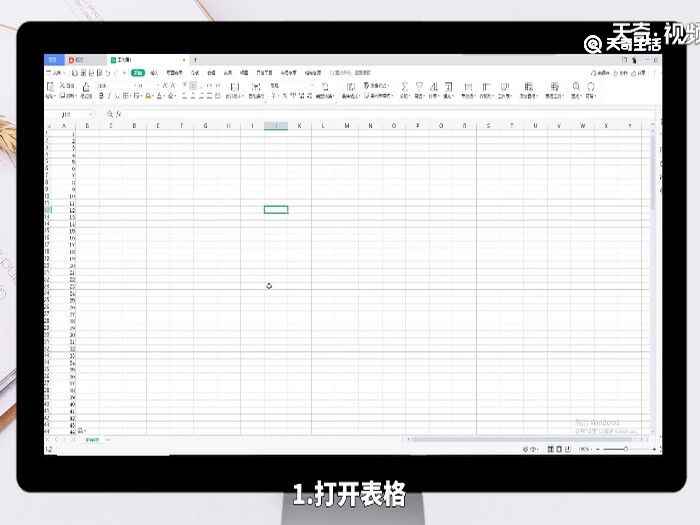Switch to the Insert ribbon tab
Viewport: 700px width, 525px height.
click(x=154, y=73)
